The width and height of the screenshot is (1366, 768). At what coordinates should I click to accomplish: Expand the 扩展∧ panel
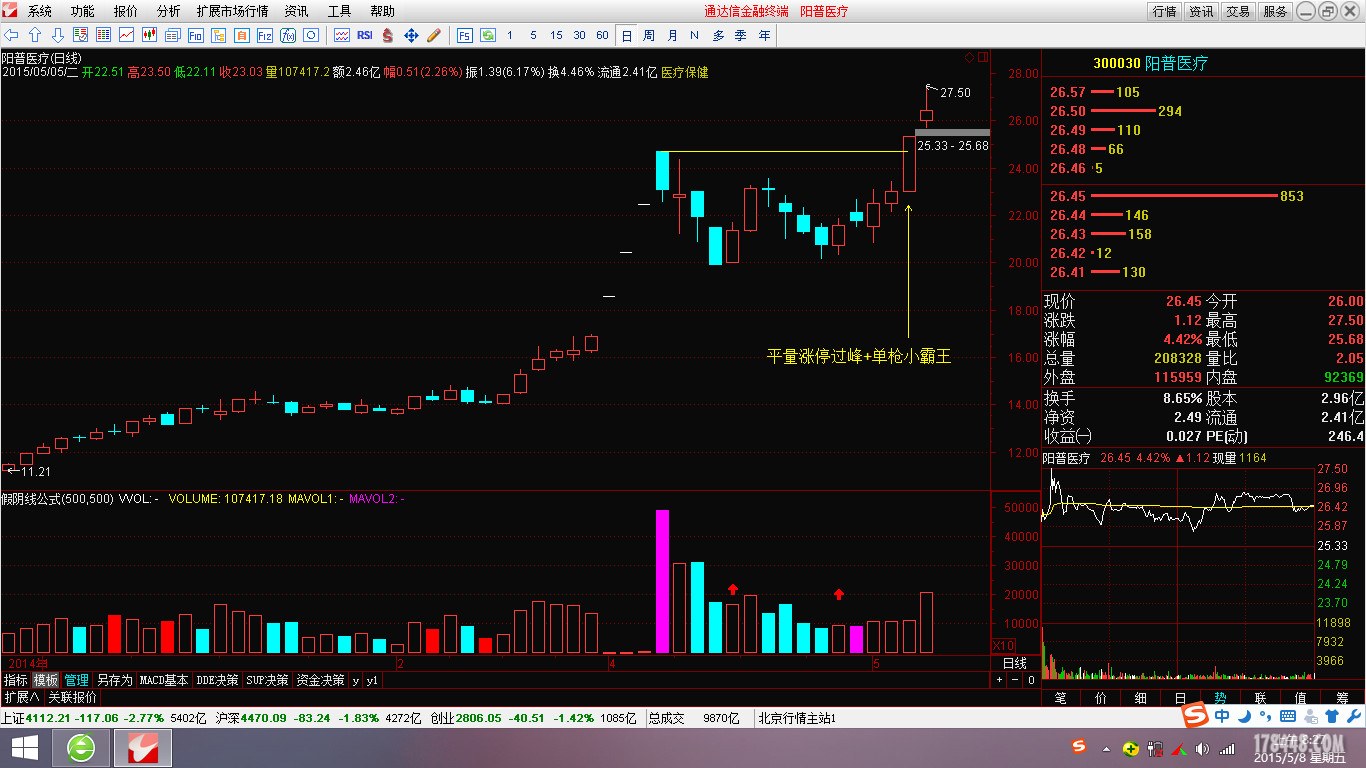pyautogui.click(x=21, y=697)
